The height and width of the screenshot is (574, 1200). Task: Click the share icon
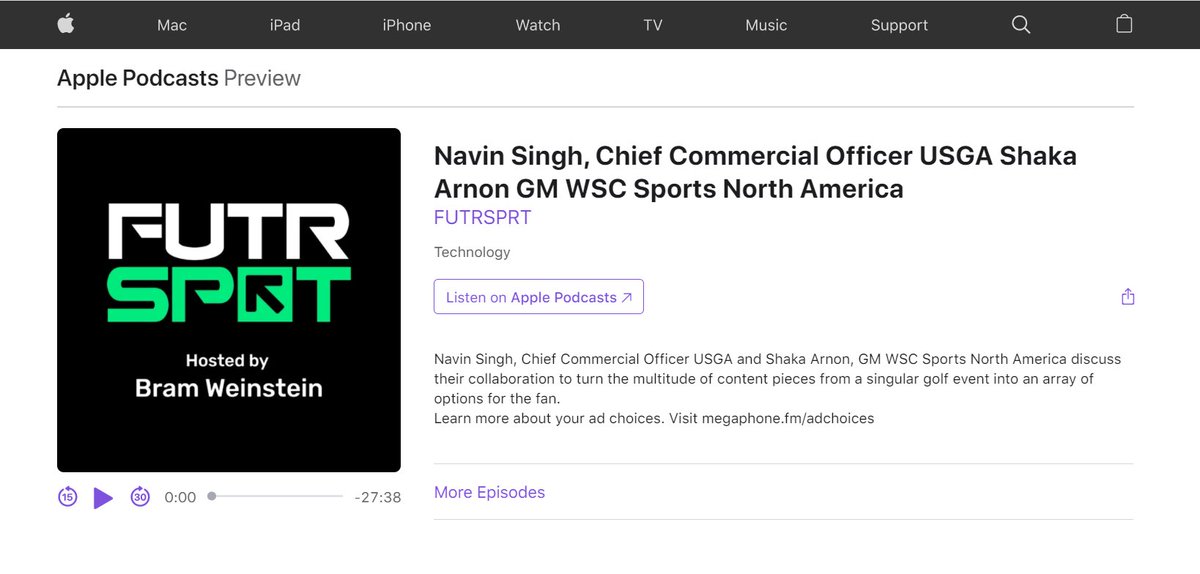[x=1128, y=296]
